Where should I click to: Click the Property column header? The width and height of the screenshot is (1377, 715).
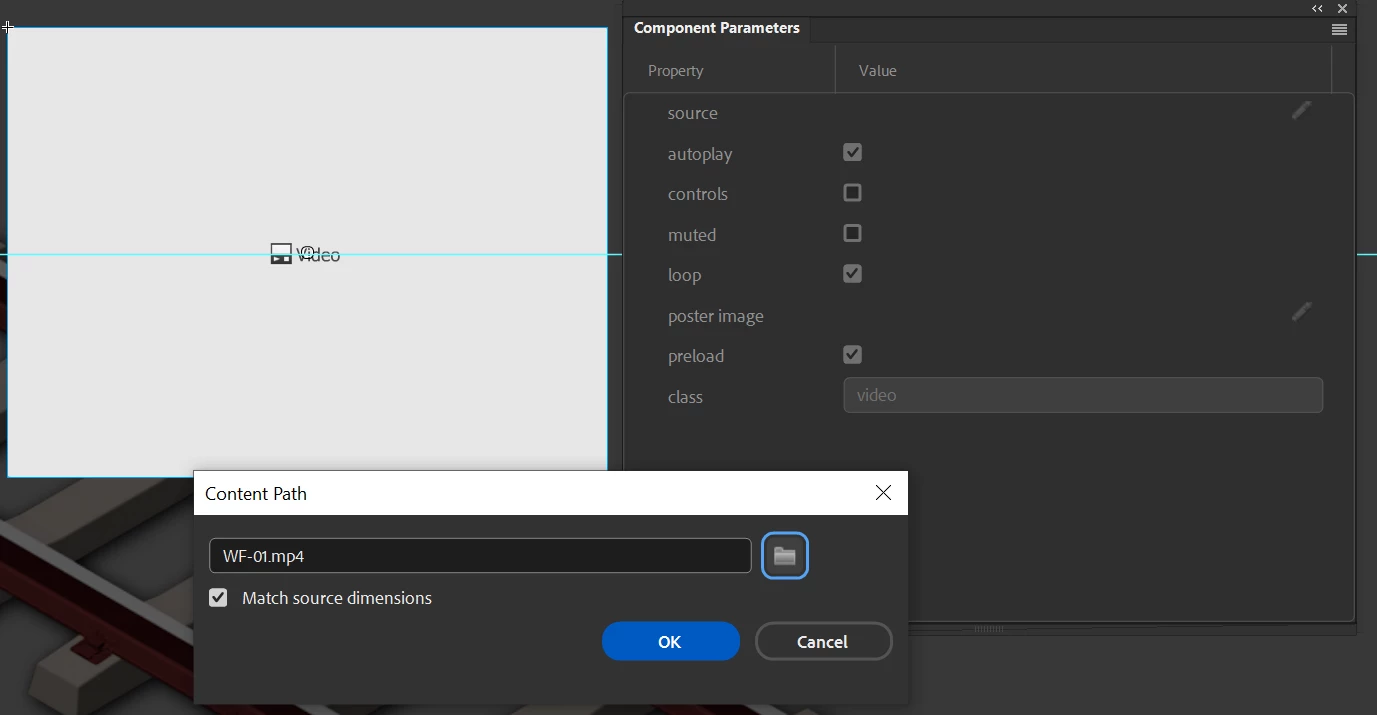coord(676,71)
